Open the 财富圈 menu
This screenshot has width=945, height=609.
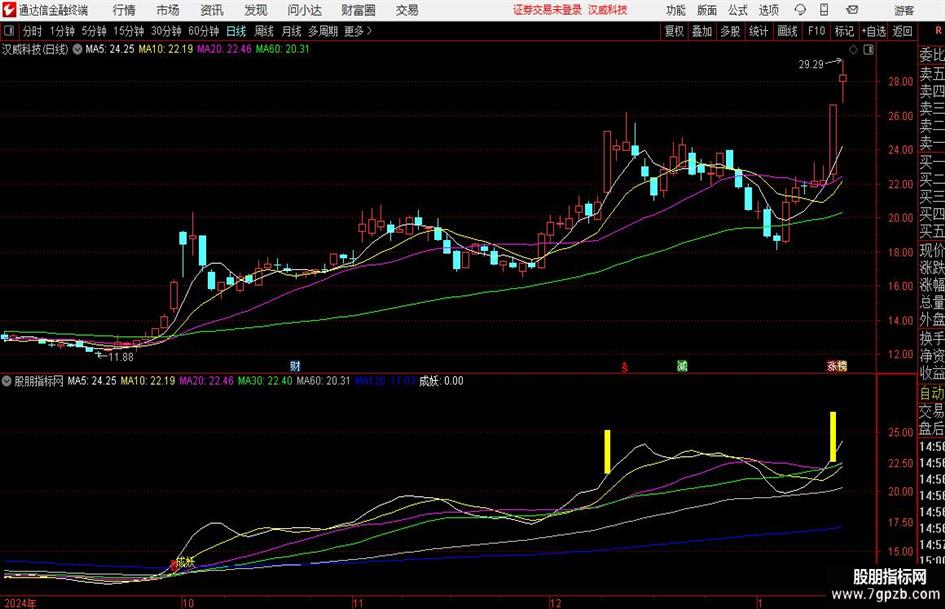[358, 10]
